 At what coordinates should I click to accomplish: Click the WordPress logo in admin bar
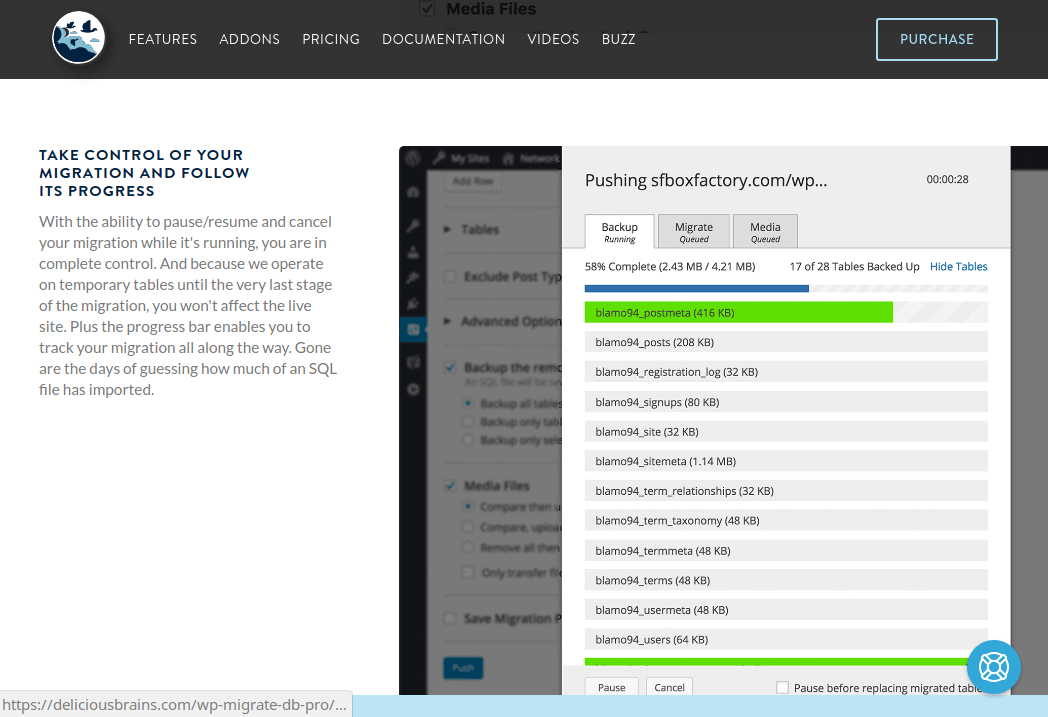point(413,158)
